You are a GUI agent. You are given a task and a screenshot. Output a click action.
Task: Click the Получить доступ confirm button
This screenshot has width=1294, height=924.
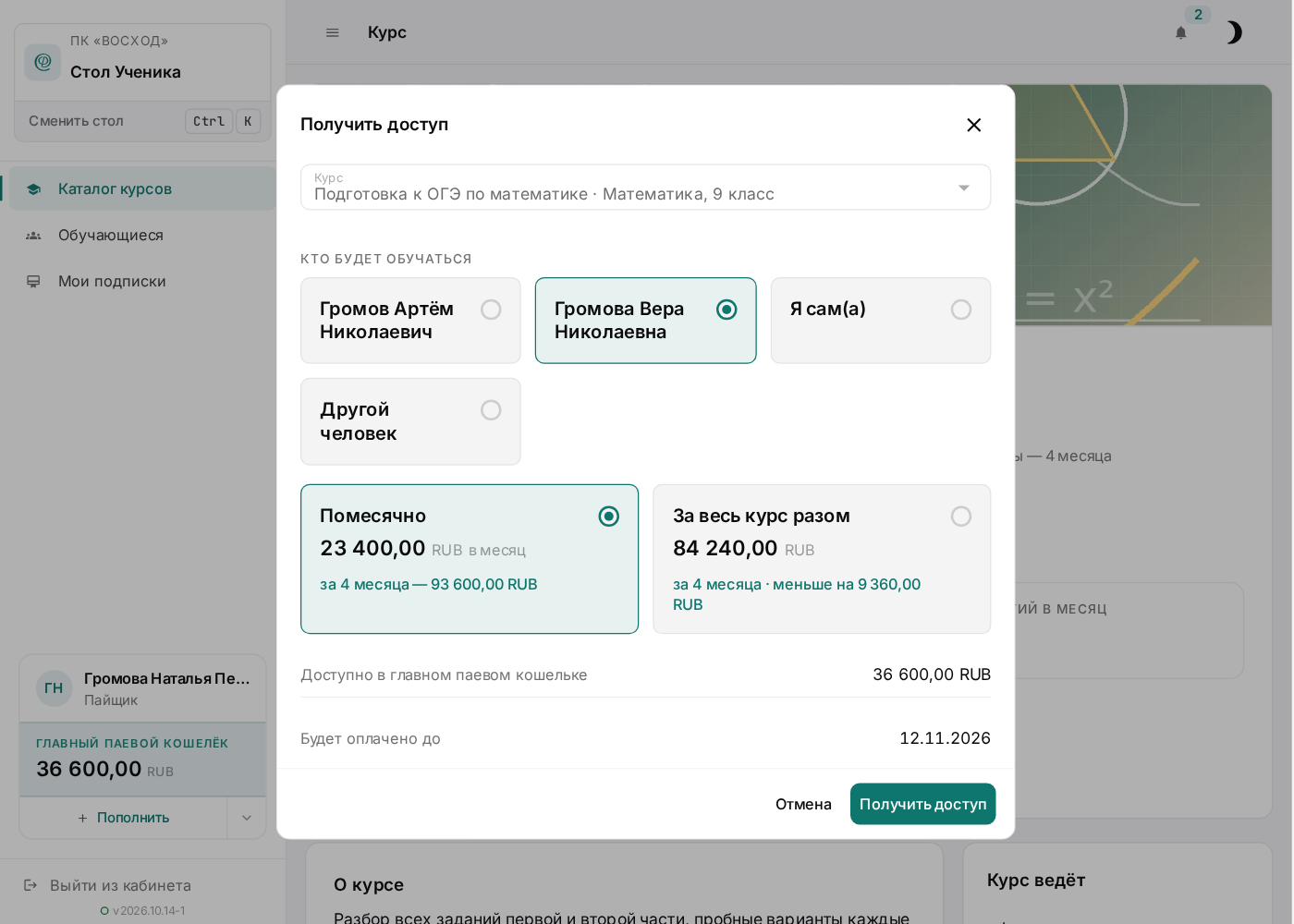pyautogui.click(x=922, y=804)
